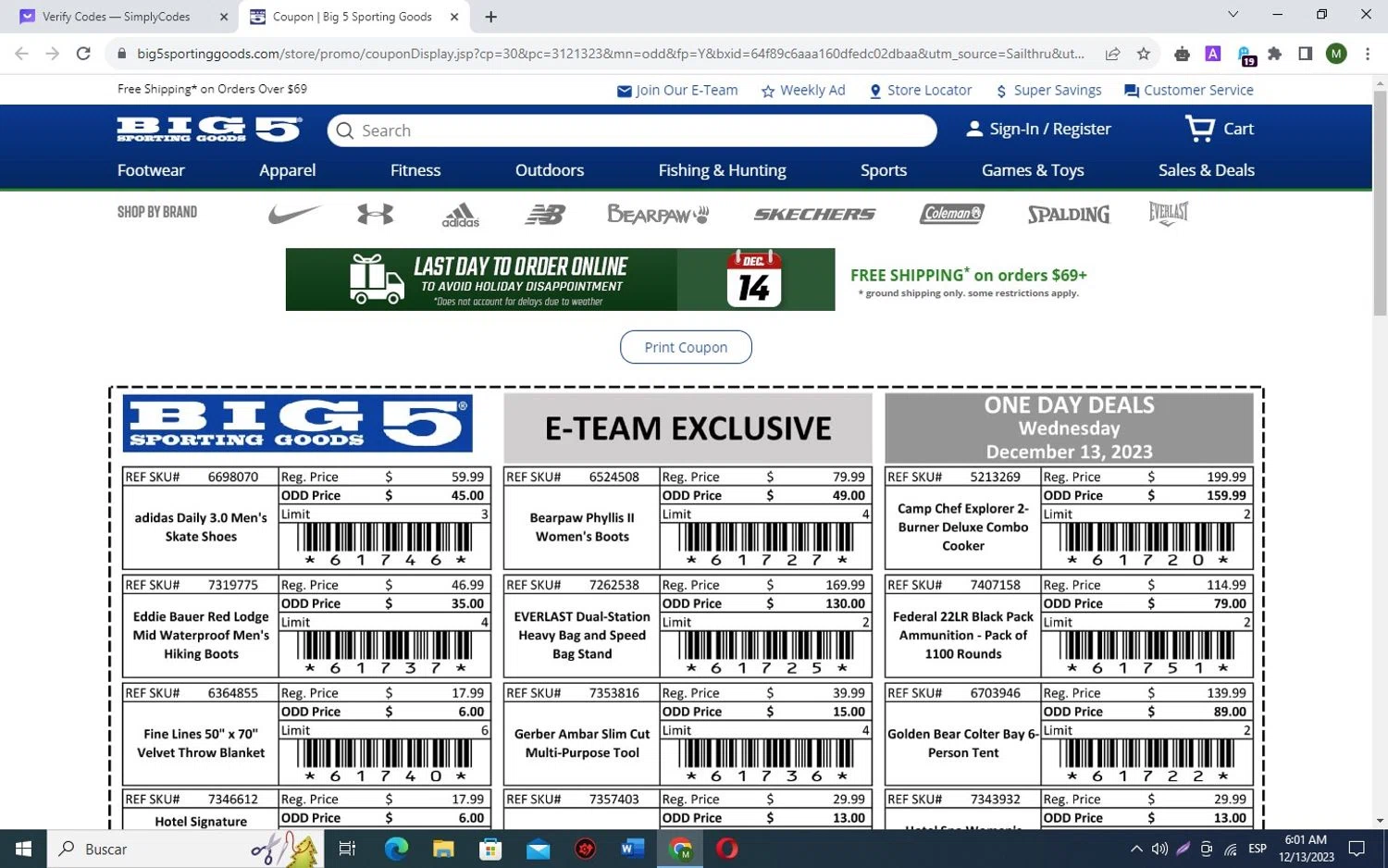
Task: Open File Explorer from the taskbar
Action: pos(443,849)
